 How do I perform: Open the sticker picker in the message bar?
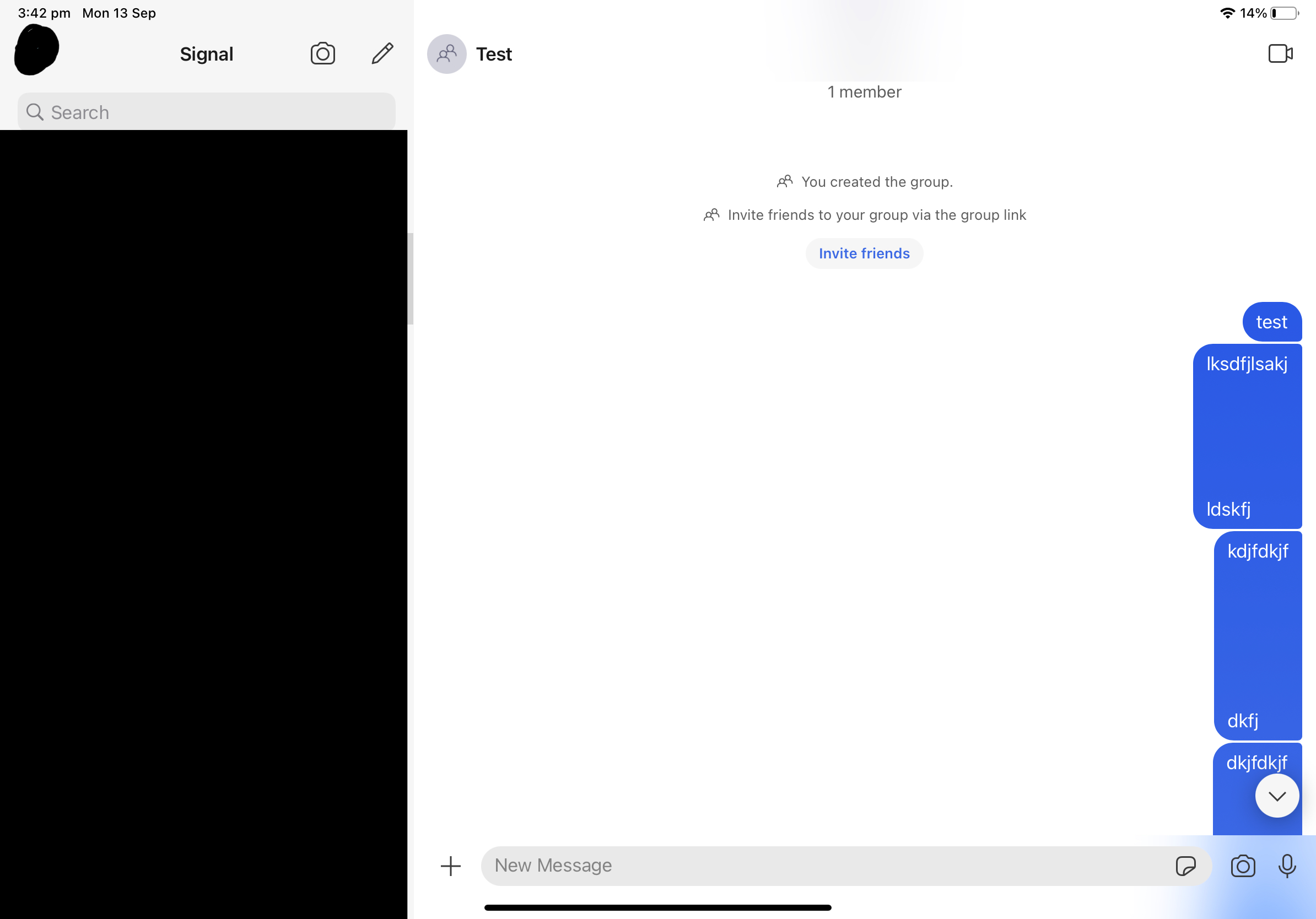[x=1187, y=866]
